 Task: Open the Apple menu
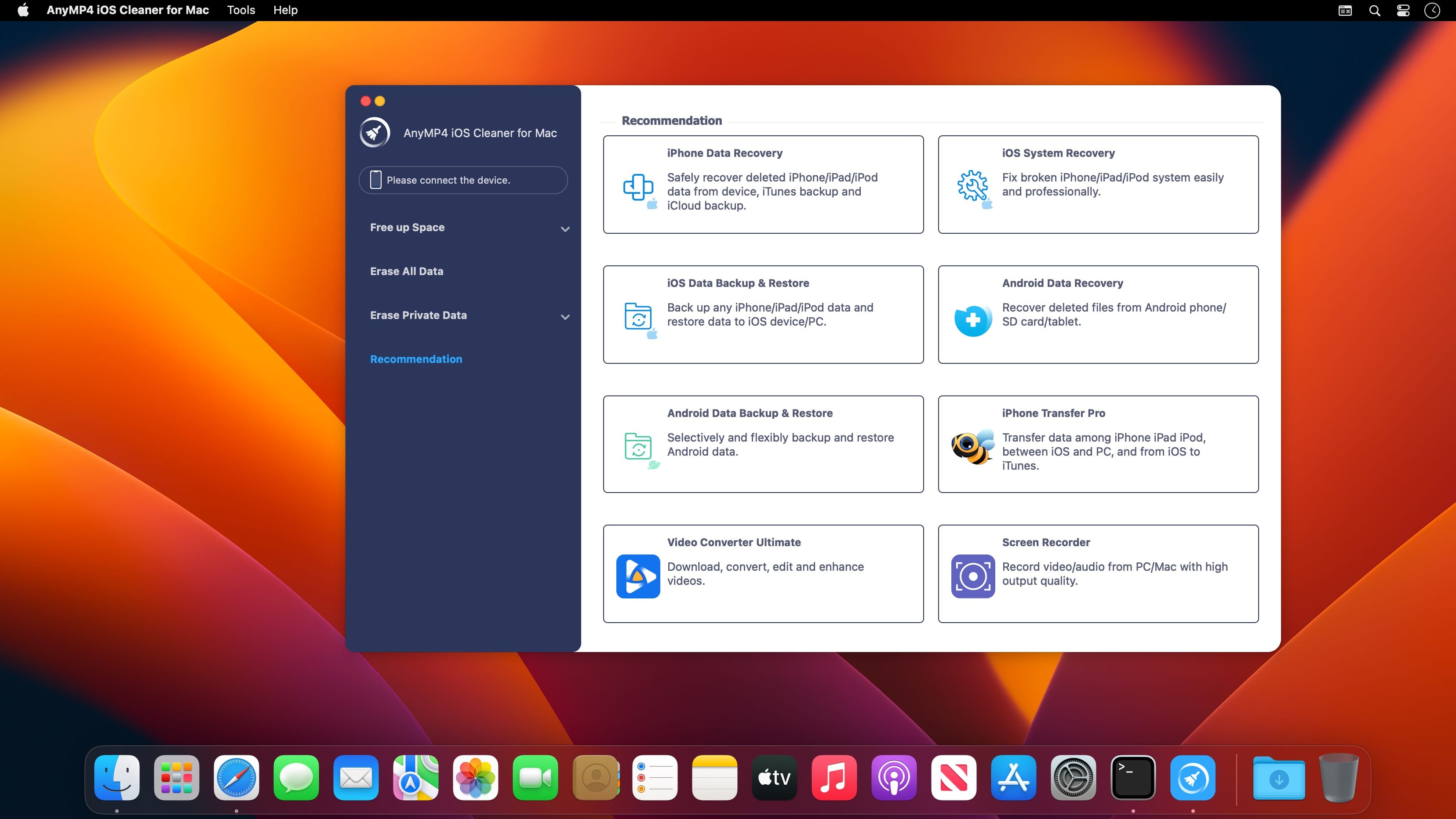(x=23, y=10)
